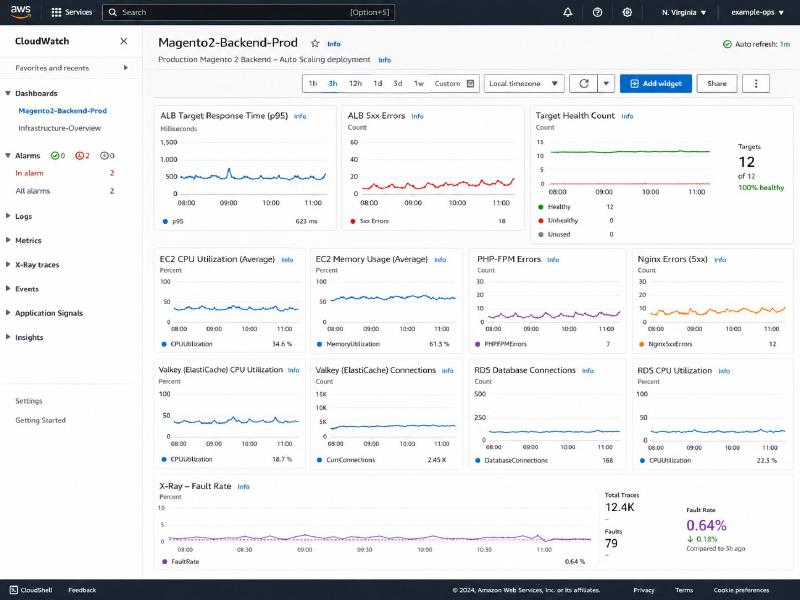Expand the Logs section
This screenshot has height=600, width=800.
[x=8, y=216]
